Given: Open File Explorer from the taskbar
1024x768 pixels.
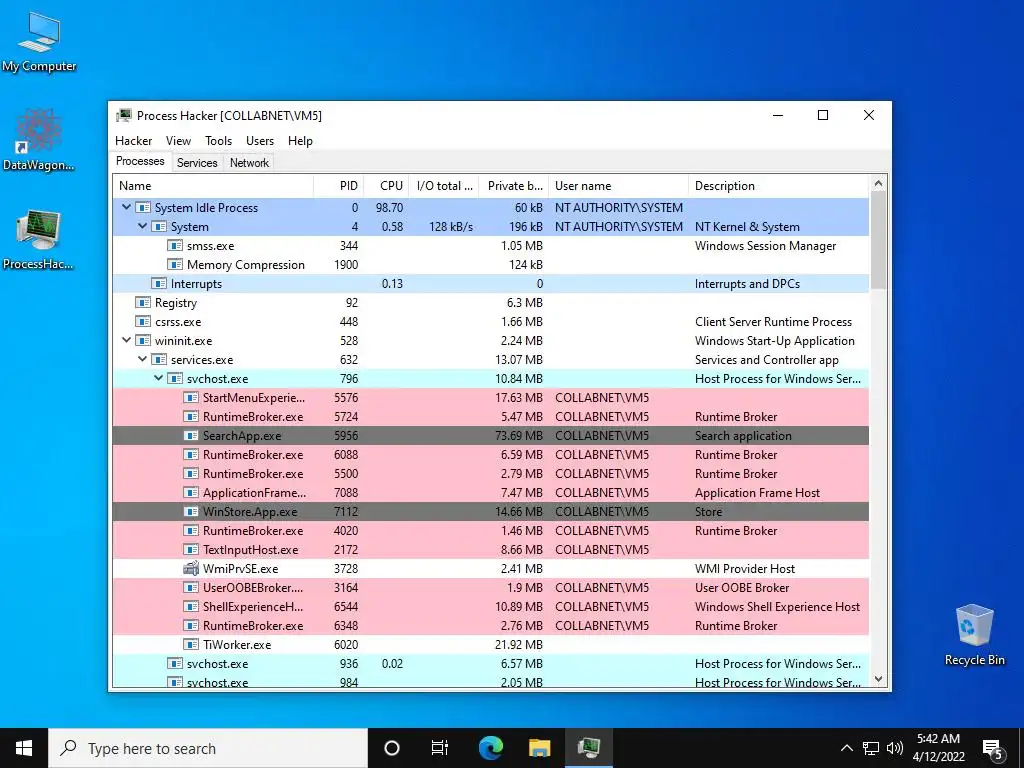Looking at the screenshot, I should (x=539, y=748).
